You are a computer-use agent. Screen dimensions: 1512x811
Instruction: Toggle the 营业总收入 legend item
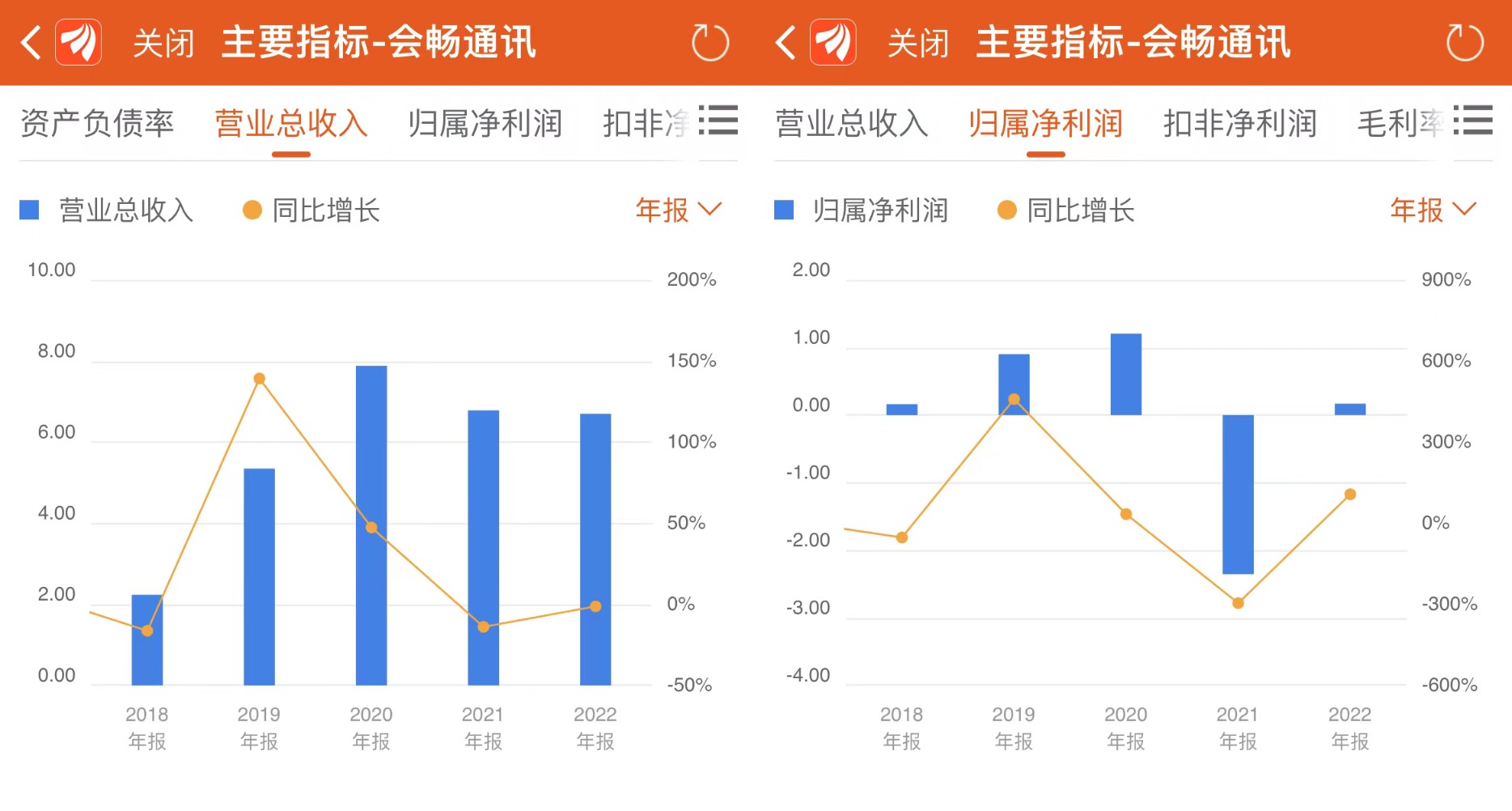click(x=106, y=210)
